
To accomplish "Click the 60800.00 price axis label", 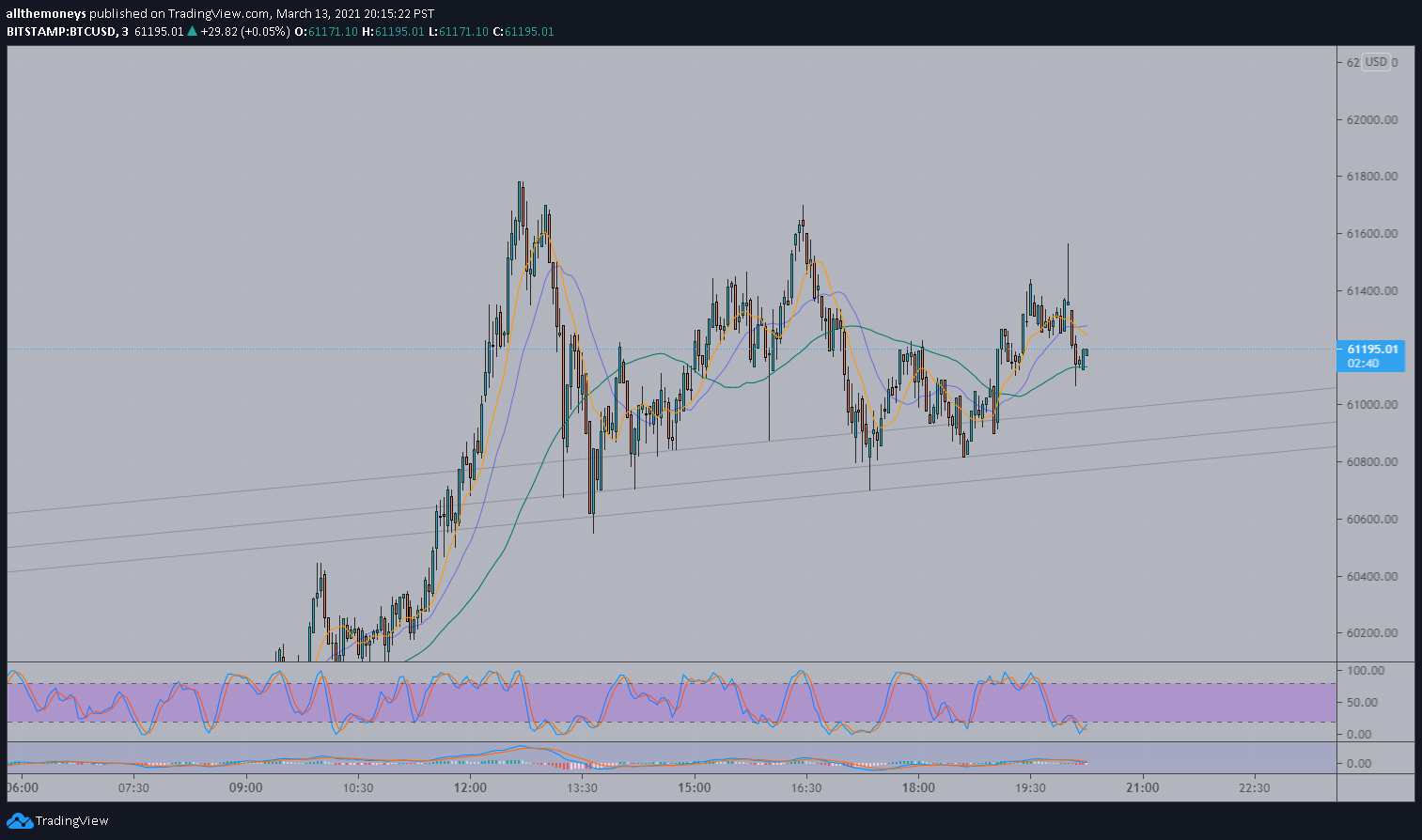I will pyautogui.click(x=1372, y=462).
